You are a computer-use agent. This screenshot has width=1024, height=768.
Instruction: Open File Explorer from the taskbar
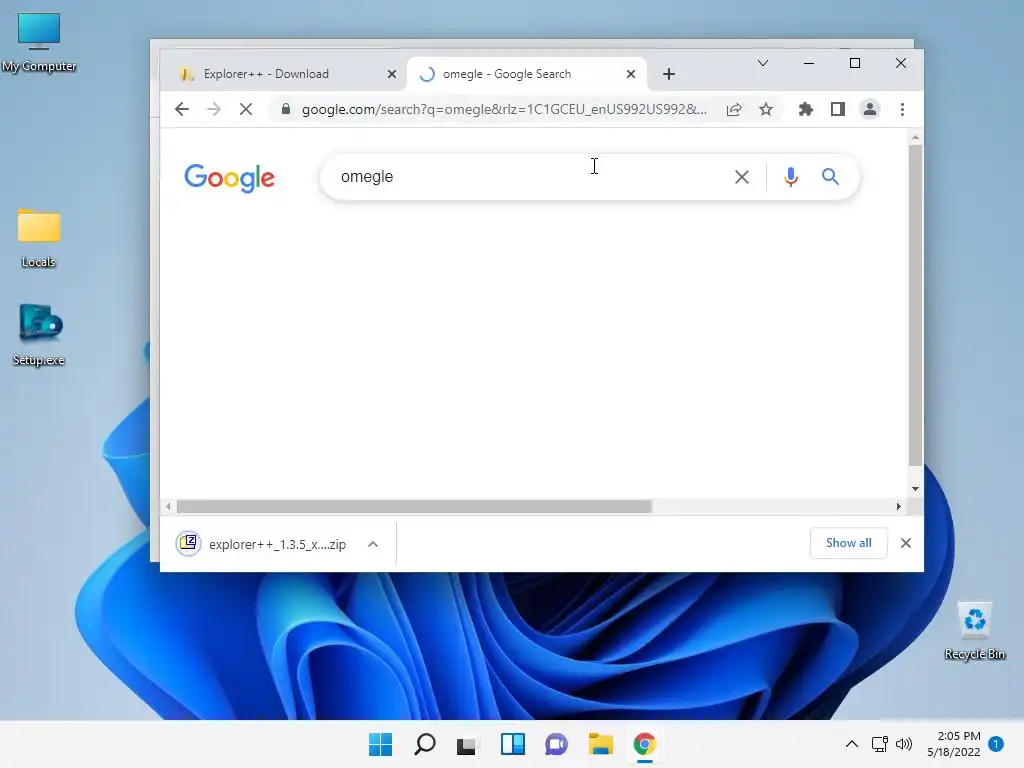600,744
